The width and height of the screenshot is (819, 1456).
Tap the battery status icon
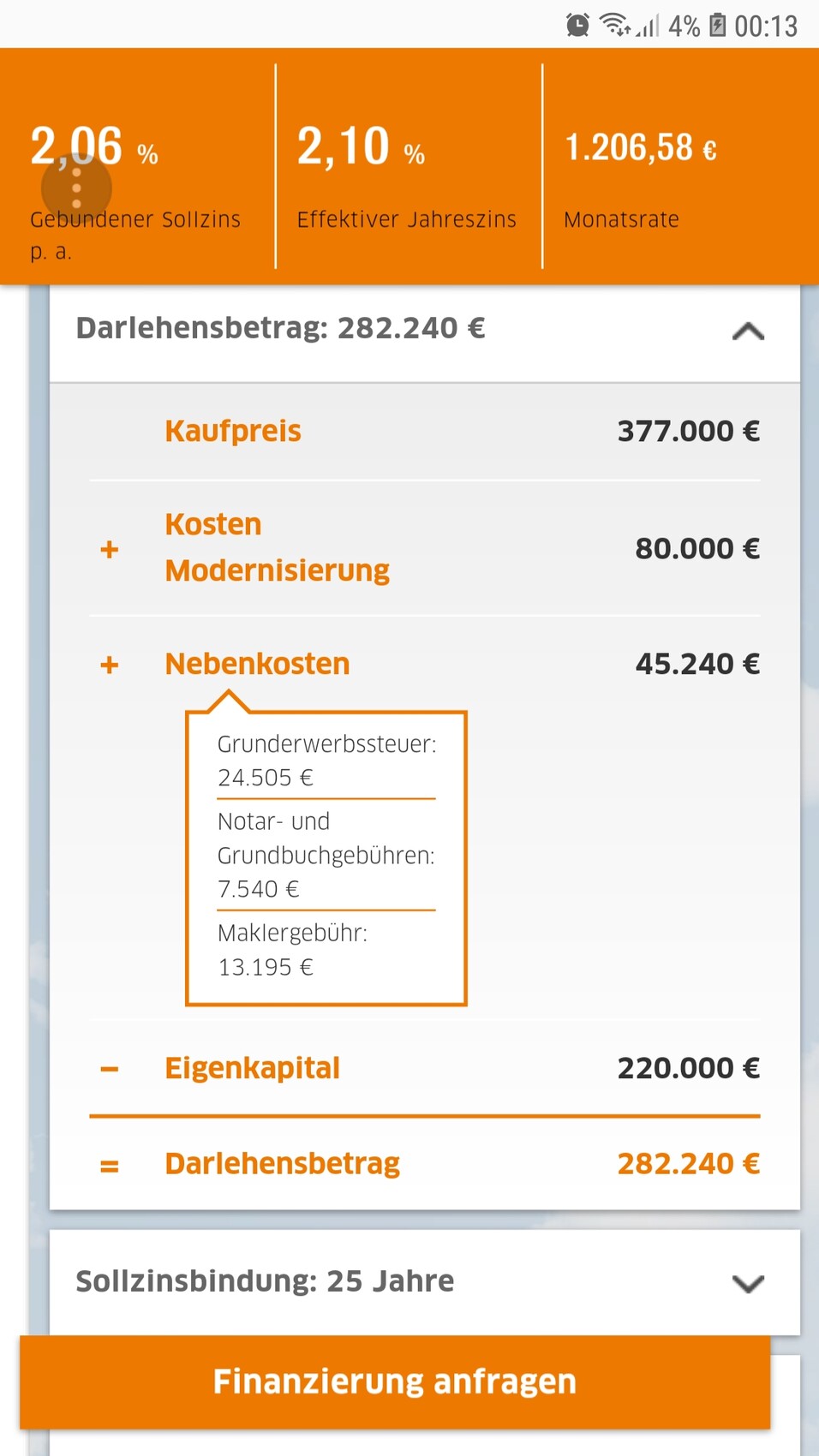(x=718, y=26)
